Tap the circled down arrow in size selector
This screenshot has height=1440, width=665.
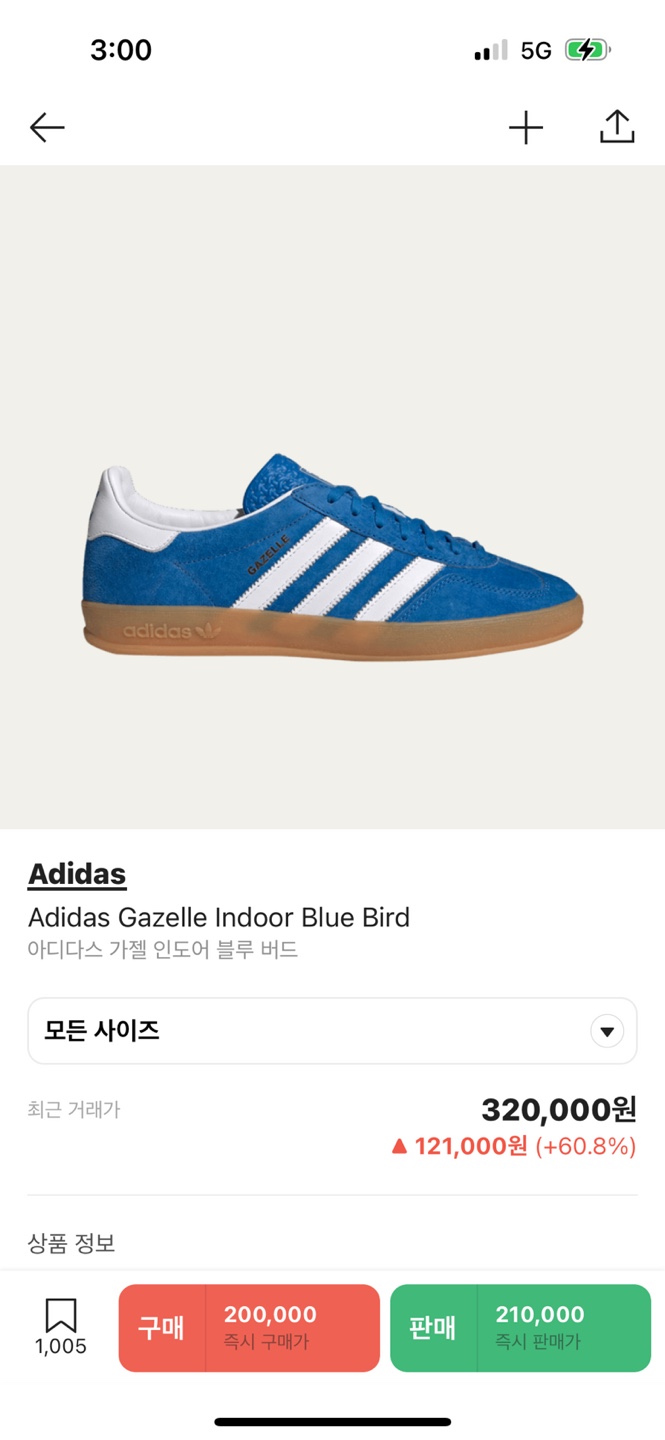[607, 1031]
